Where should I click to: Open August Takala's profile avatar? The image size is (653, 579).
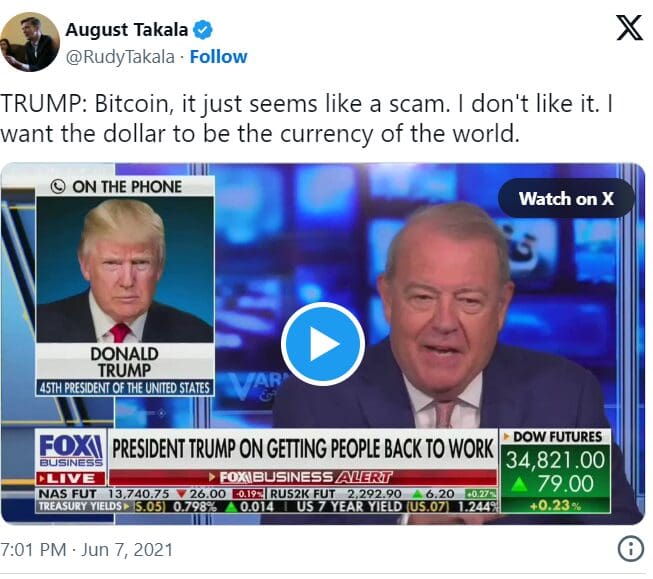tap(30, 42)
